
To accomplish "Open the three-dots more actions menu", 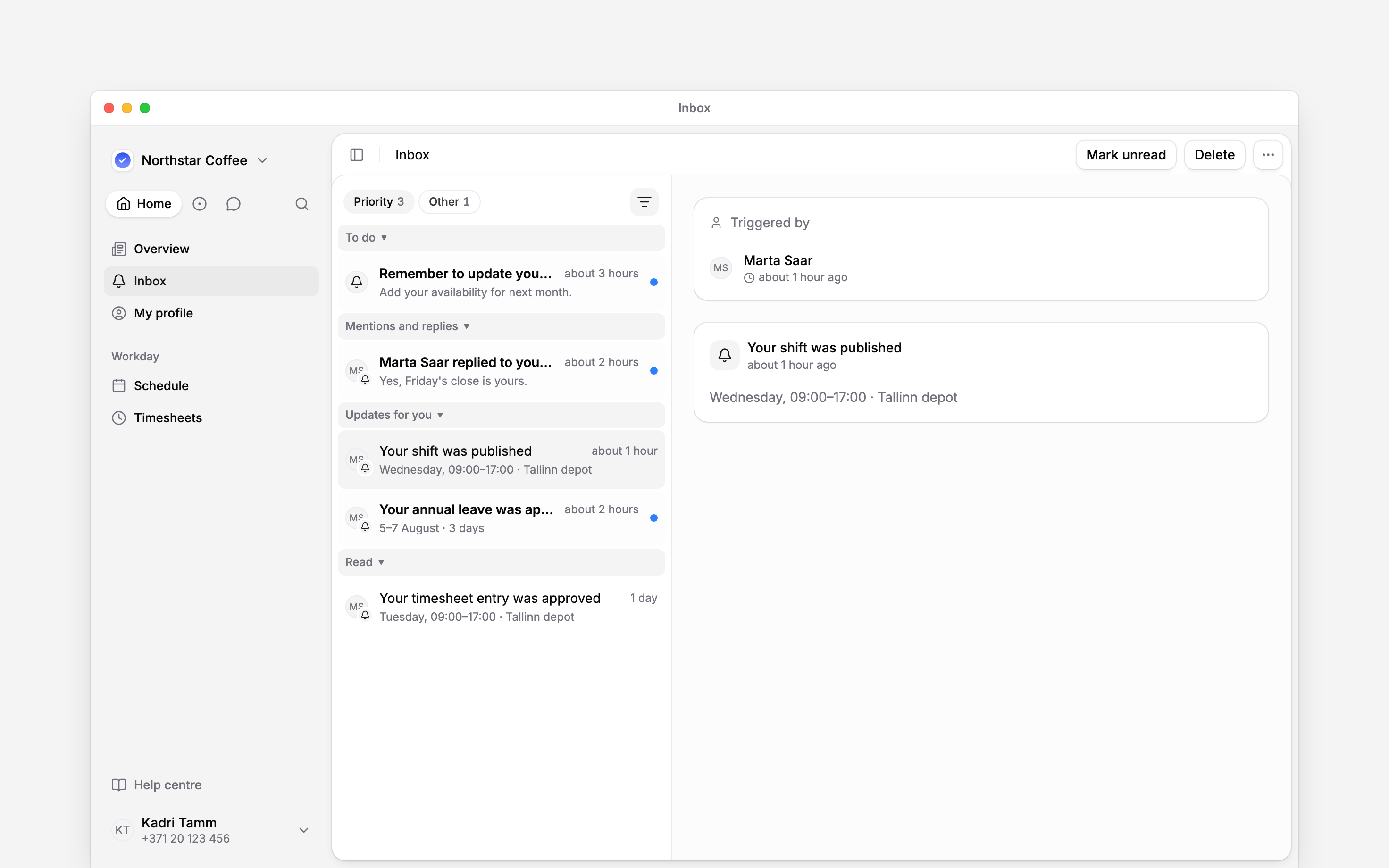I will 1268,155.
